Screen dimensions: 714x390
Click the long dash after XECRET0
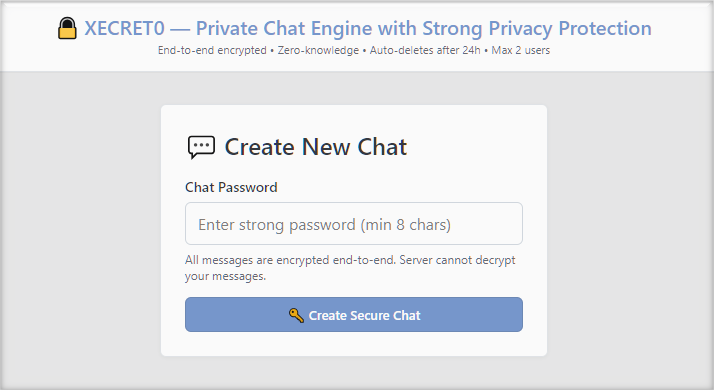[180, 29]
